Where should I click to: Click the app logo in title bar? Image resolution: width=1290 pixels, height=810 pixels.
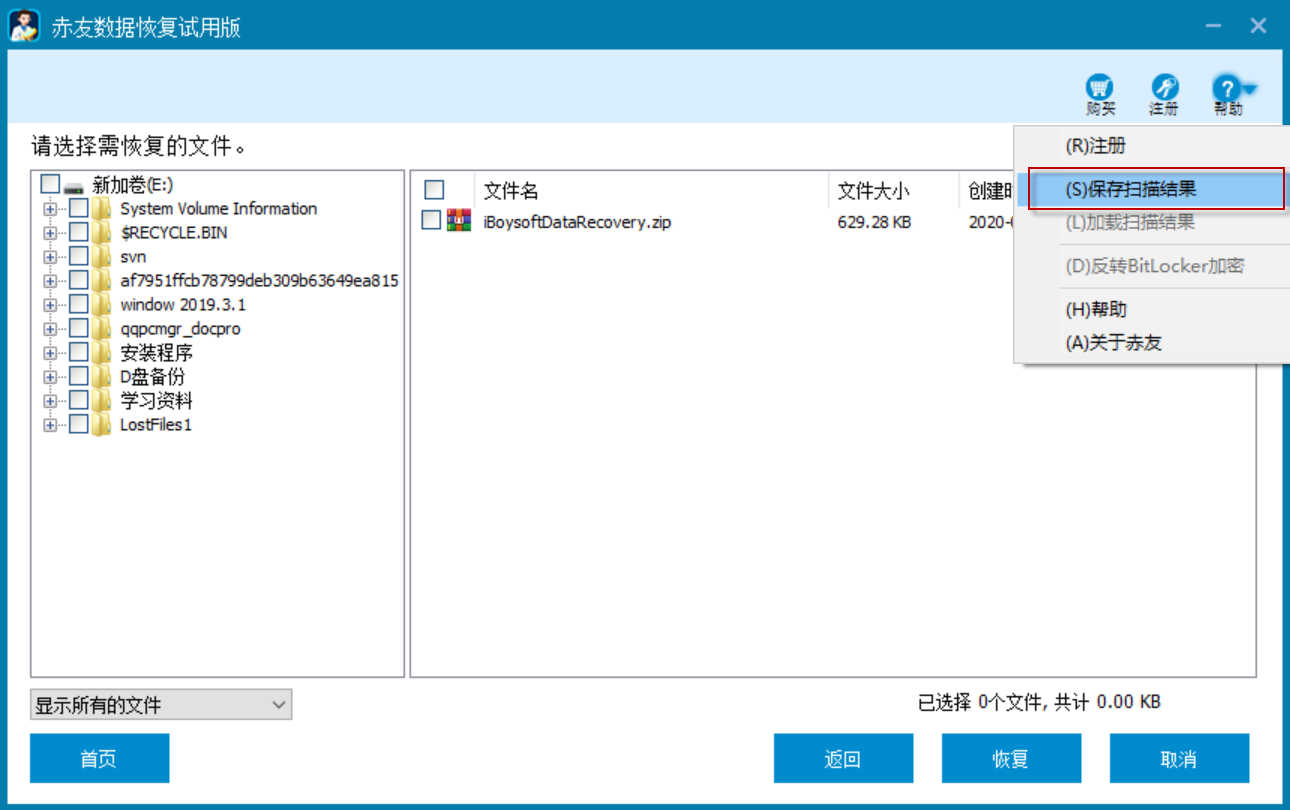[x=24, y=26]
